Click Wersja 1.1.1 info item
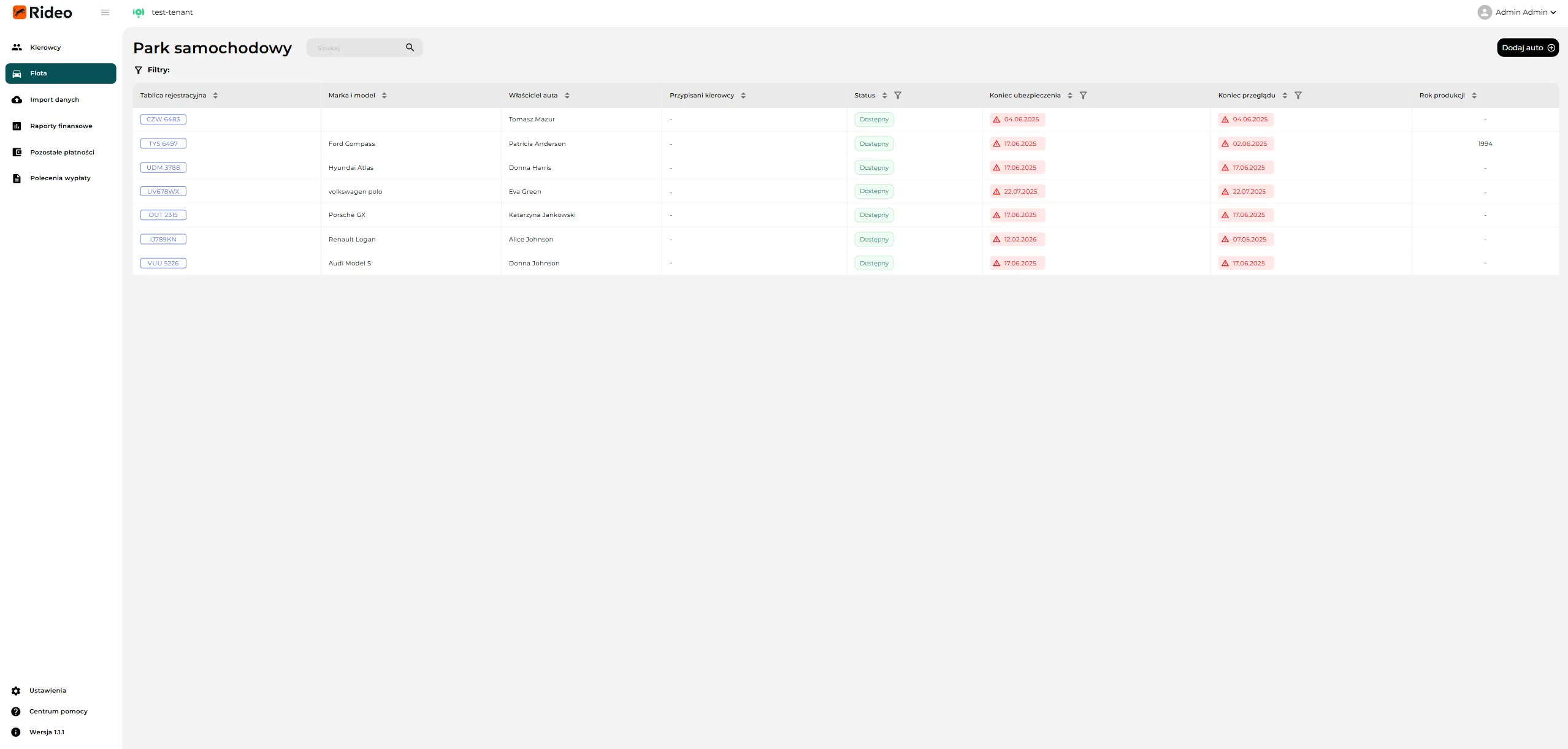The width and height of the screenshot is (1568, 749). [x=38, y=732]
